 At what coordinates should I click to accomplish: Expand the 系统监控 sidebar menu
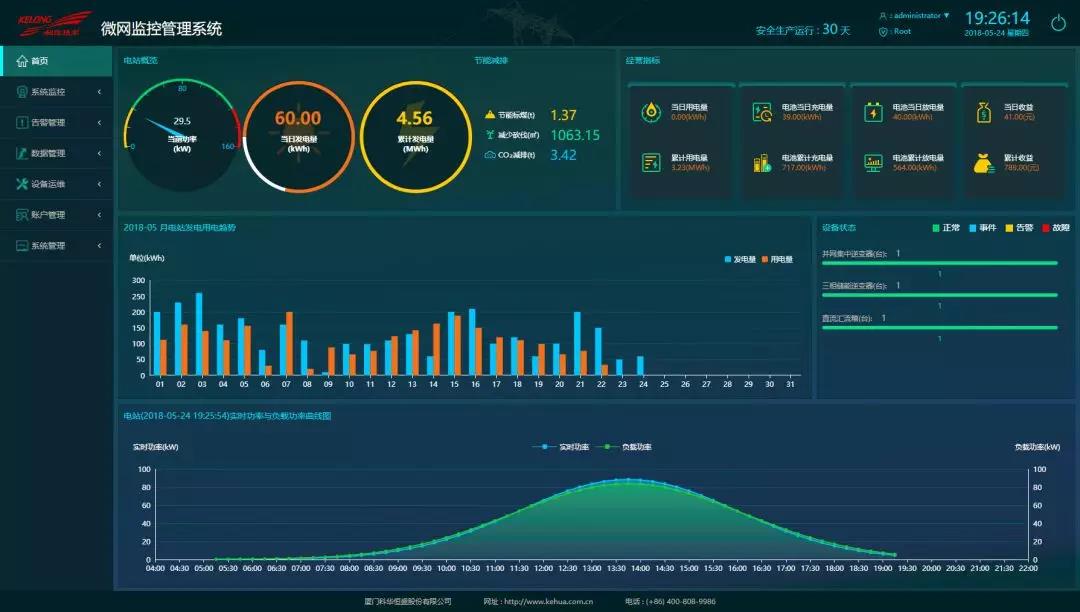56,92
